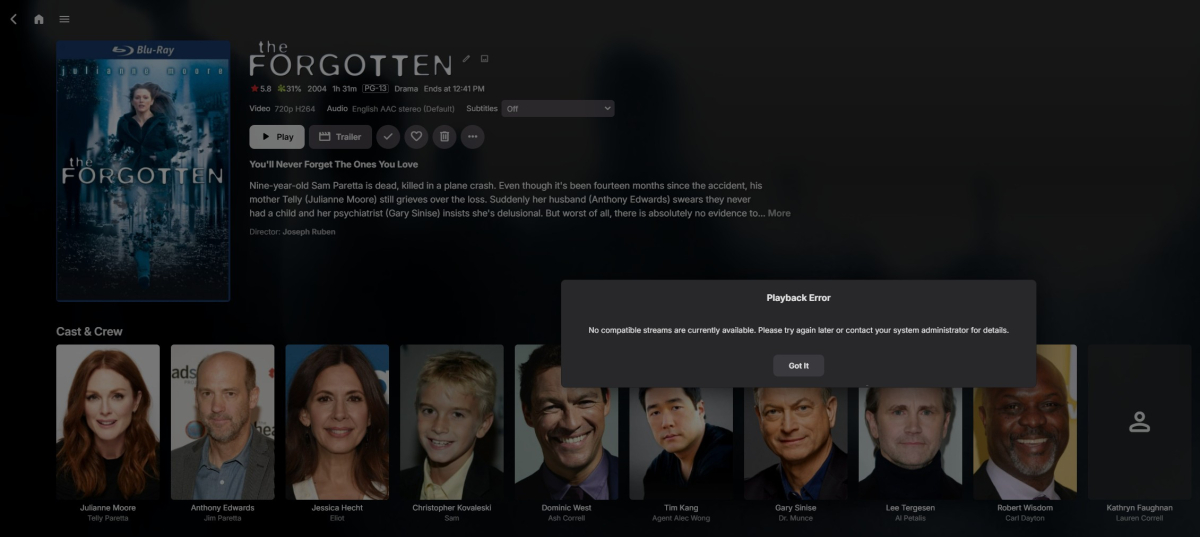
Task: Click the edit pencil icon beside title
Action: click(466, 59)
